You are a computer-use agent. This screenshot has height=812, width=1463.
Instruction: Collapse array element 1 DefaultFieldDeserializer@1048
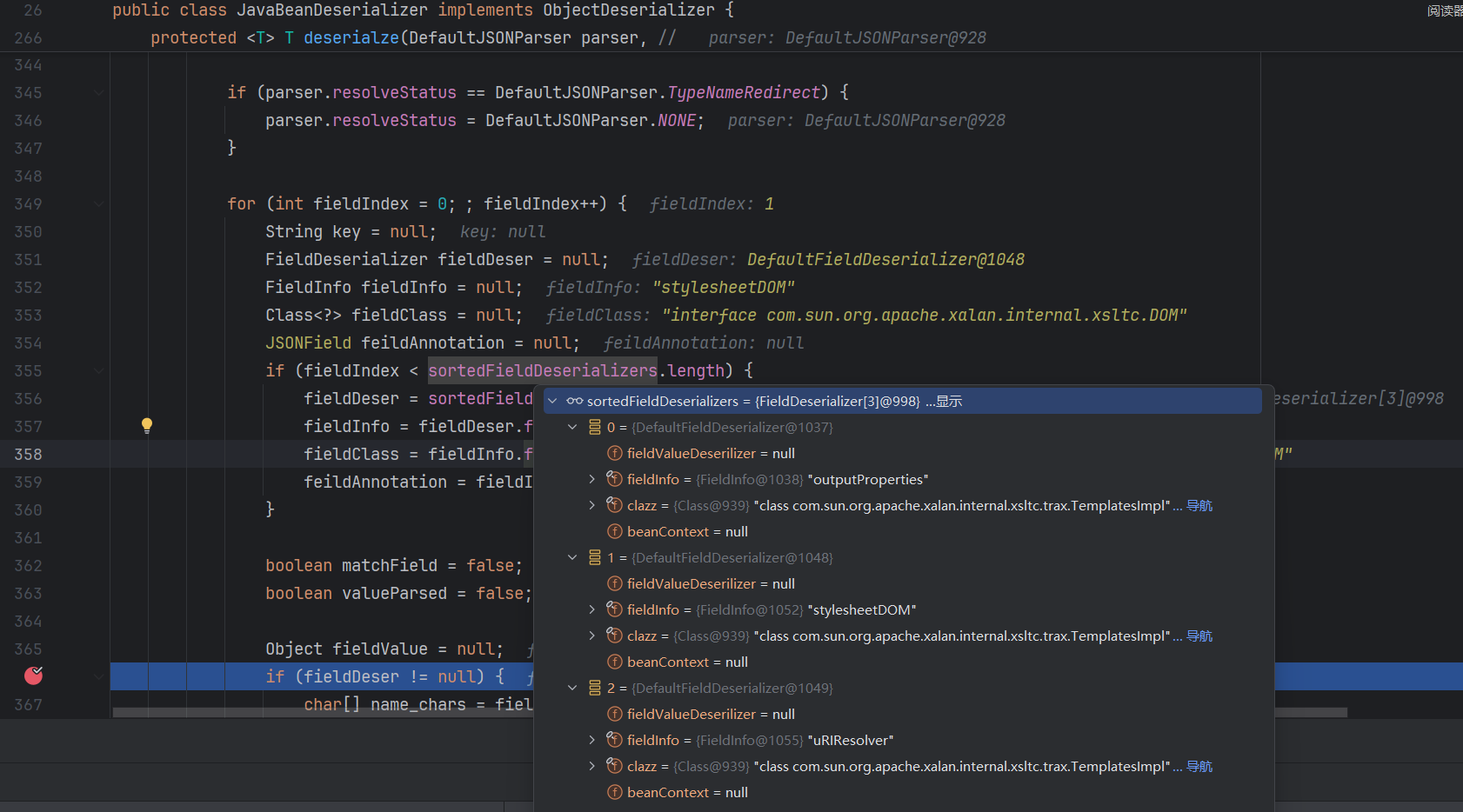(x=572, y=557)
